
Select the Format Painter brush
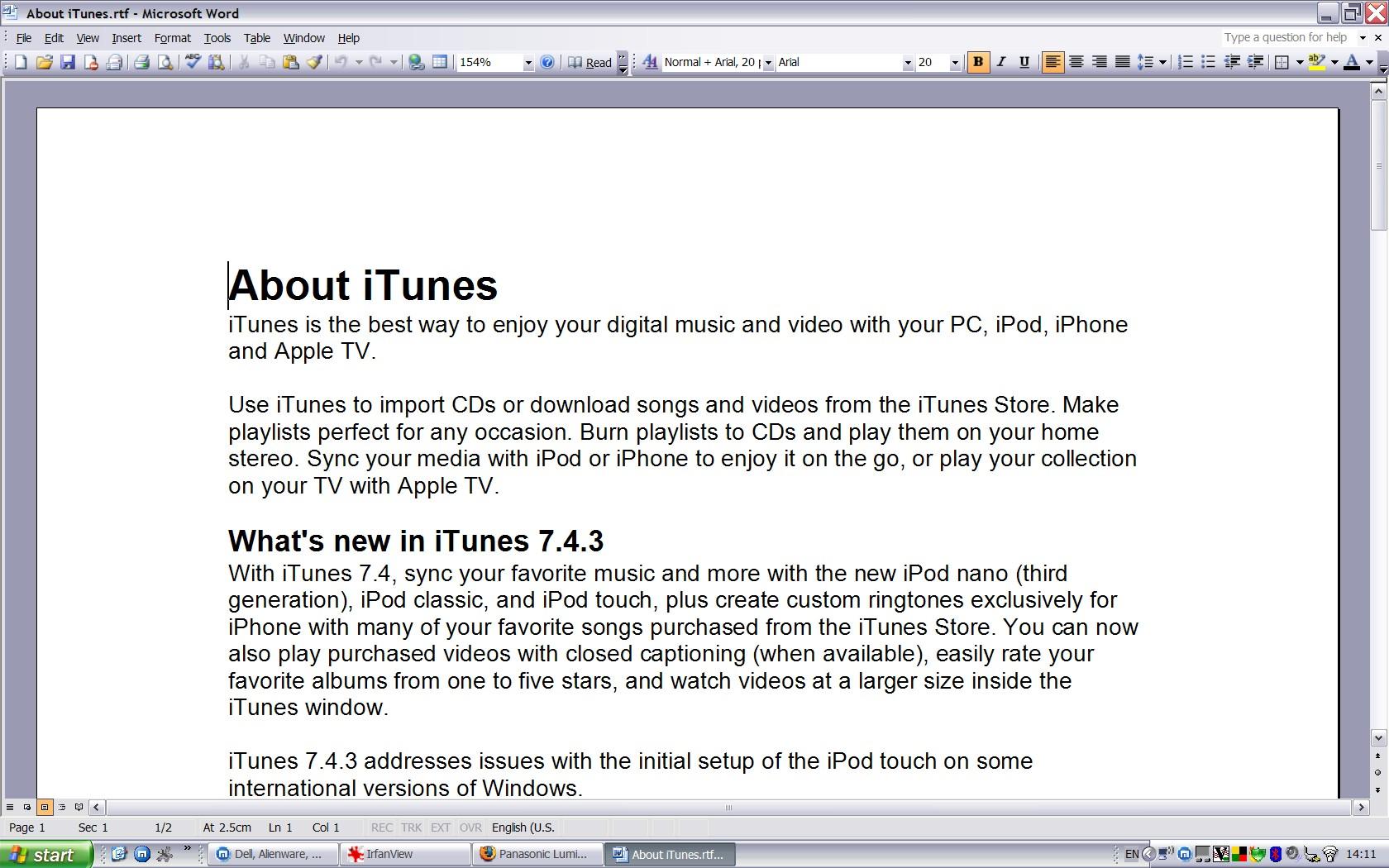pyautogui.click(x=314, y=62)
